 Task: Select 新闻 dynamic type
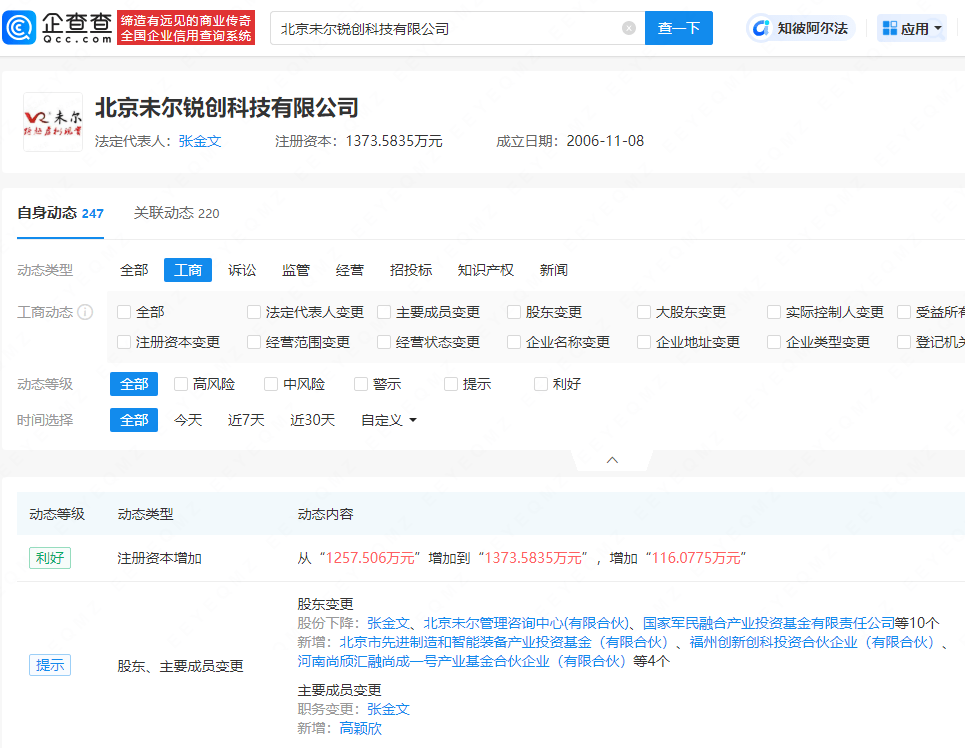pyautogui.click(x=553, y=270)
